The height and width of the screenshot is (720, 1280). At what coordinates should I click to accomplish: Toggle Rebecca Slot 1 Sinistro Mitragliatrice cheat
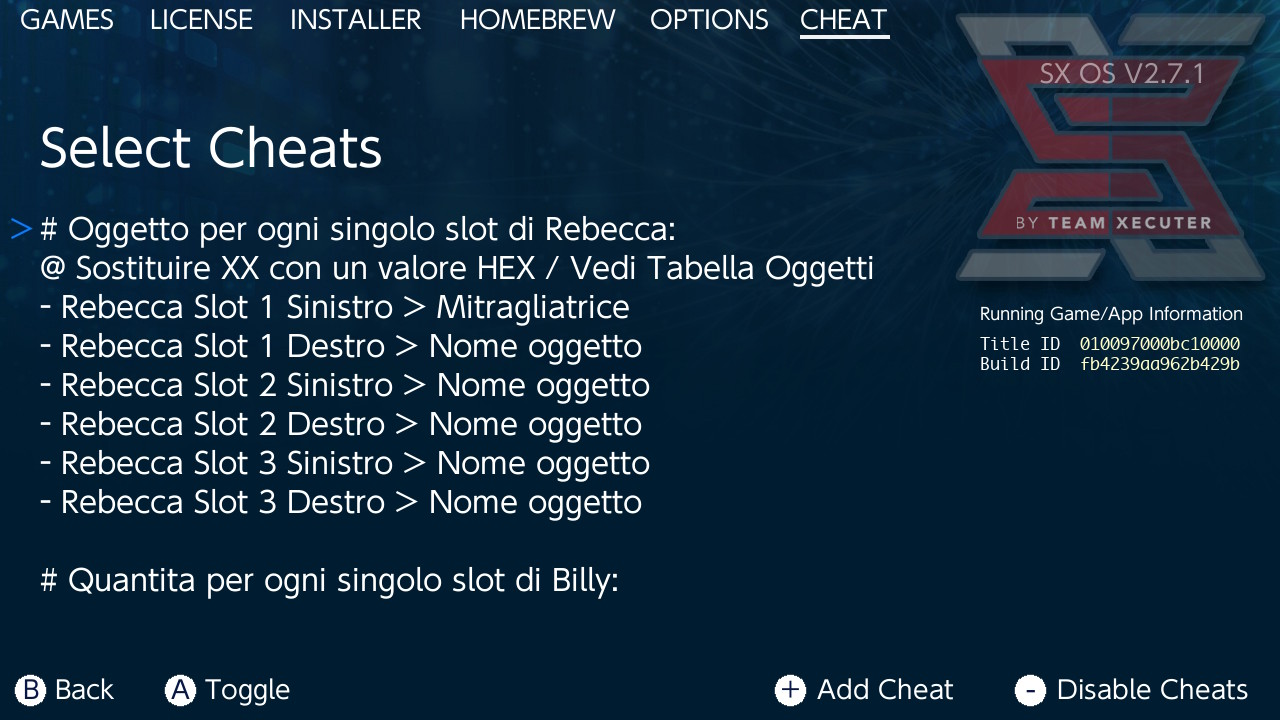pyautogui.click(x=335, y=307)
